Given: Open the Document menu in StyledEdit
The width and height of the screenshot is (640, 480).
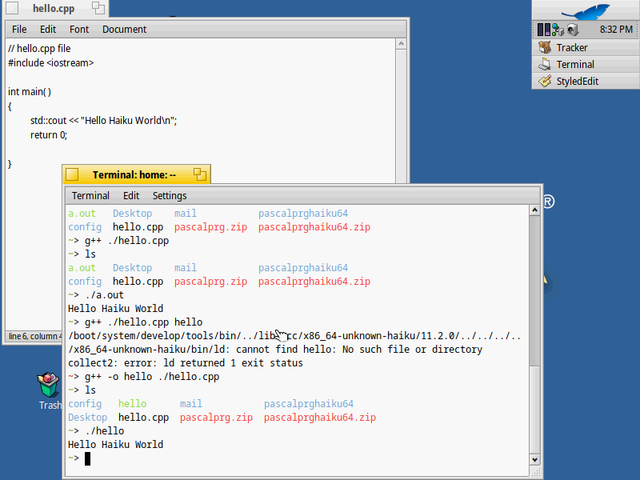Looking at the screenshot, I should [124, 29].
